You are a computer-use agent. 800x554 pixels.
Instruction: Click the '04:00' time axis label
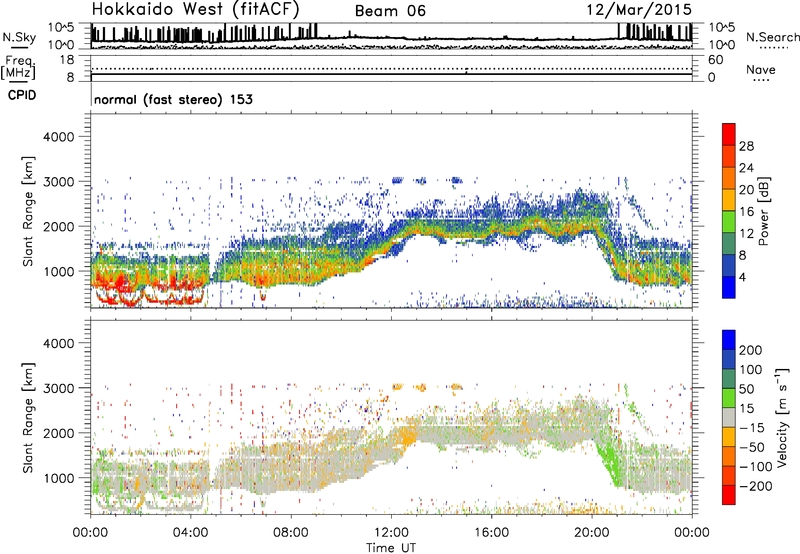pos(190,533)
